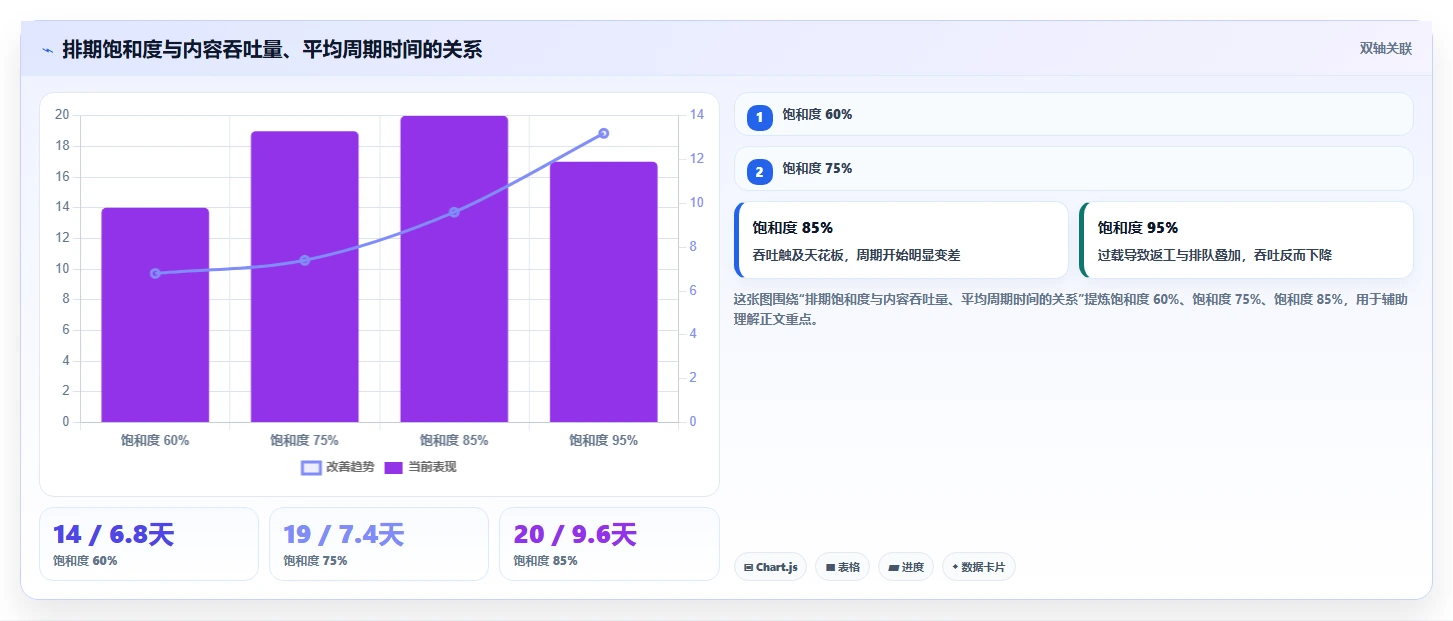Image resolution: width=1453 pixels, height=621 pixels.
Task: Click the 饱和度 75% purple bar
Action: point(305,276)
